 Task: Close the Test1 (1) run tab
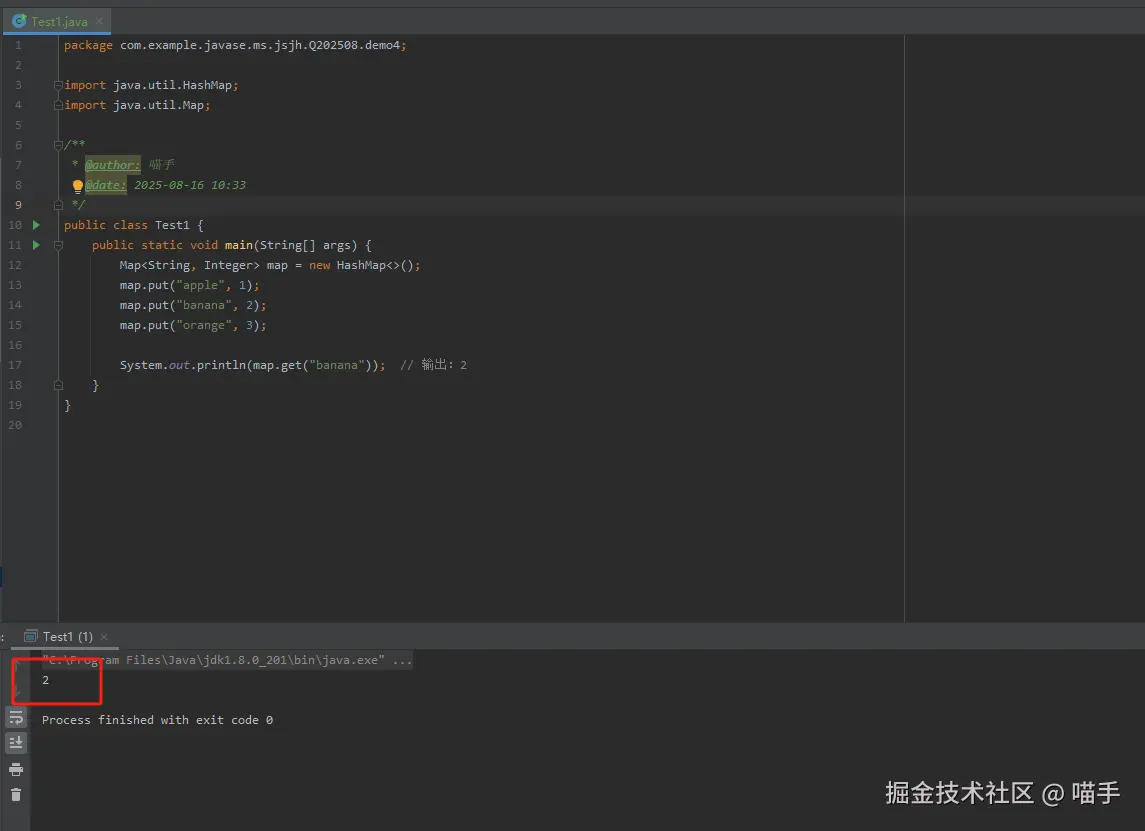pyautogui.click(x=104, y=637)
